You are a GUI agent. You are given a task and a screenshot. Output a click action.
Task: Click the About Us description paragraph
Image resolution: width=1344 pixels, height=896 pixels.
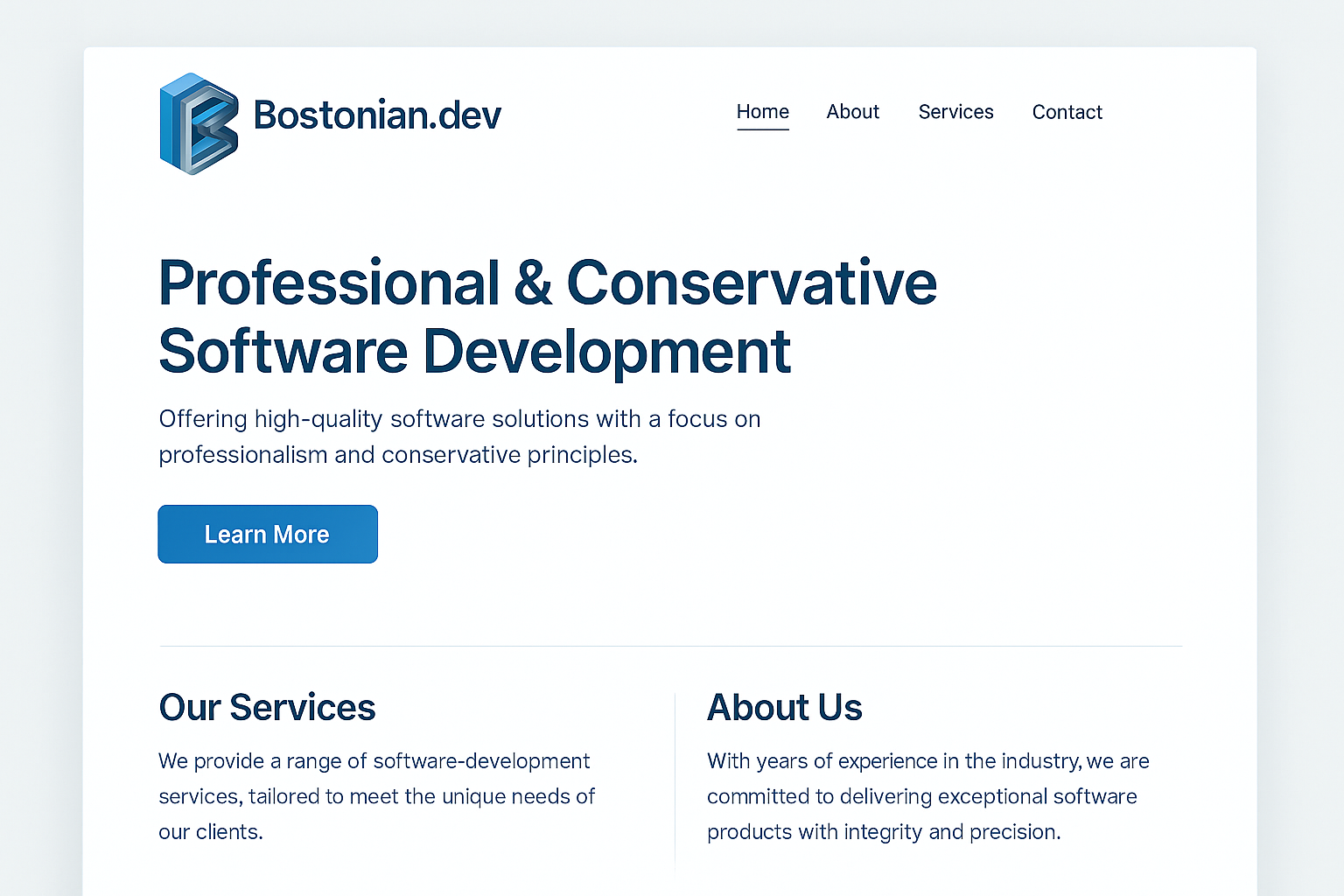tap(927, 796)
